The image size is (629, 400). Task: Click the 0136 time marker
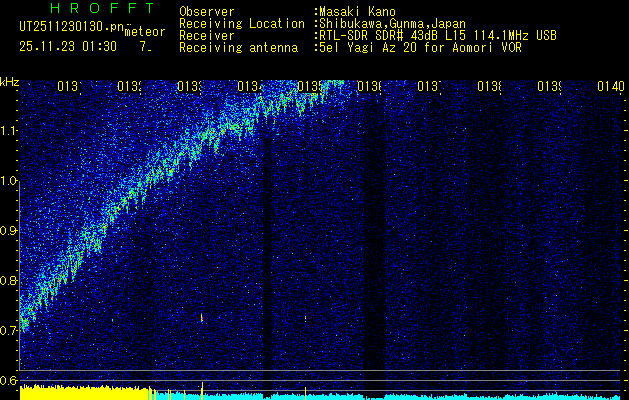click(369, 86)
